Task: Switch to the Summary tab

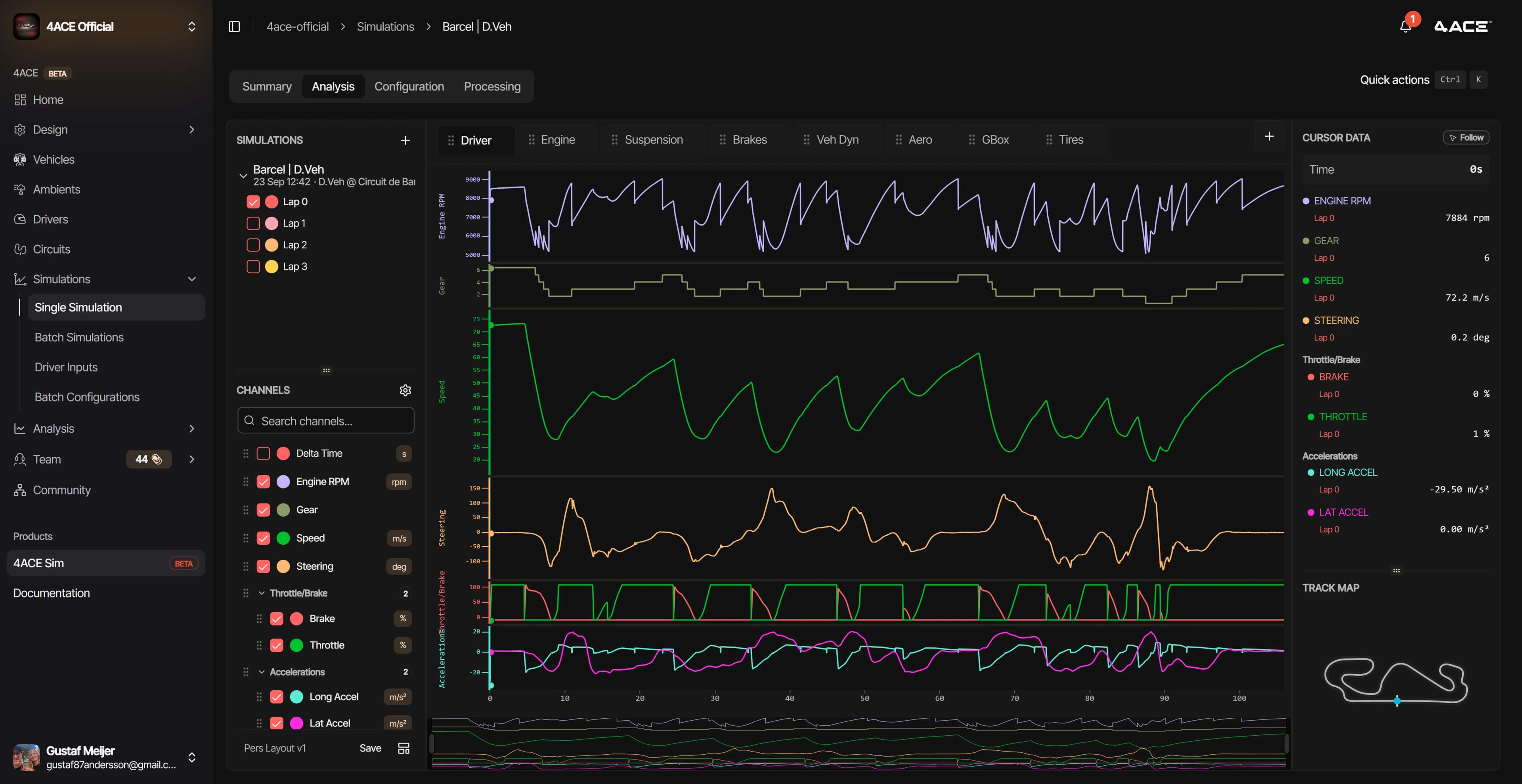Action: [x=267, y=86]
